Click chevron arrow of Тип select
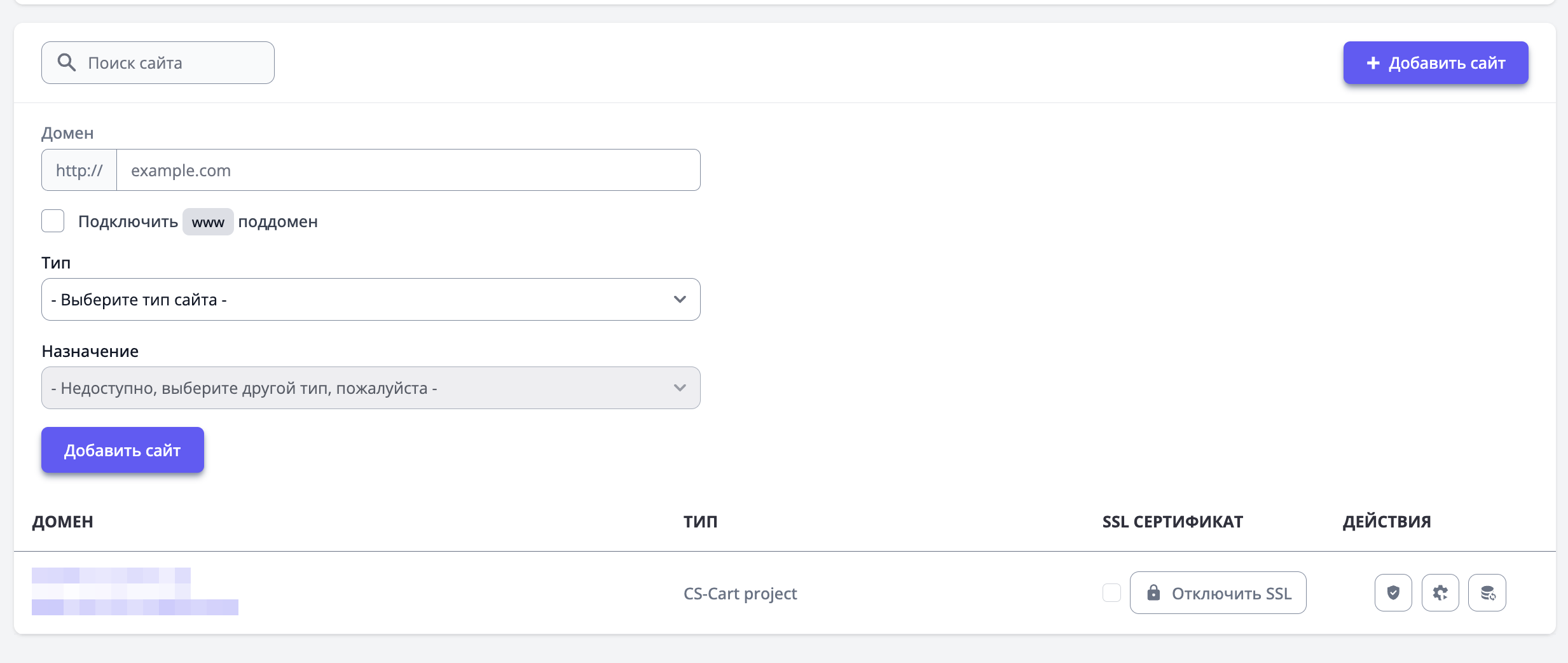 [x=680, y=299]
